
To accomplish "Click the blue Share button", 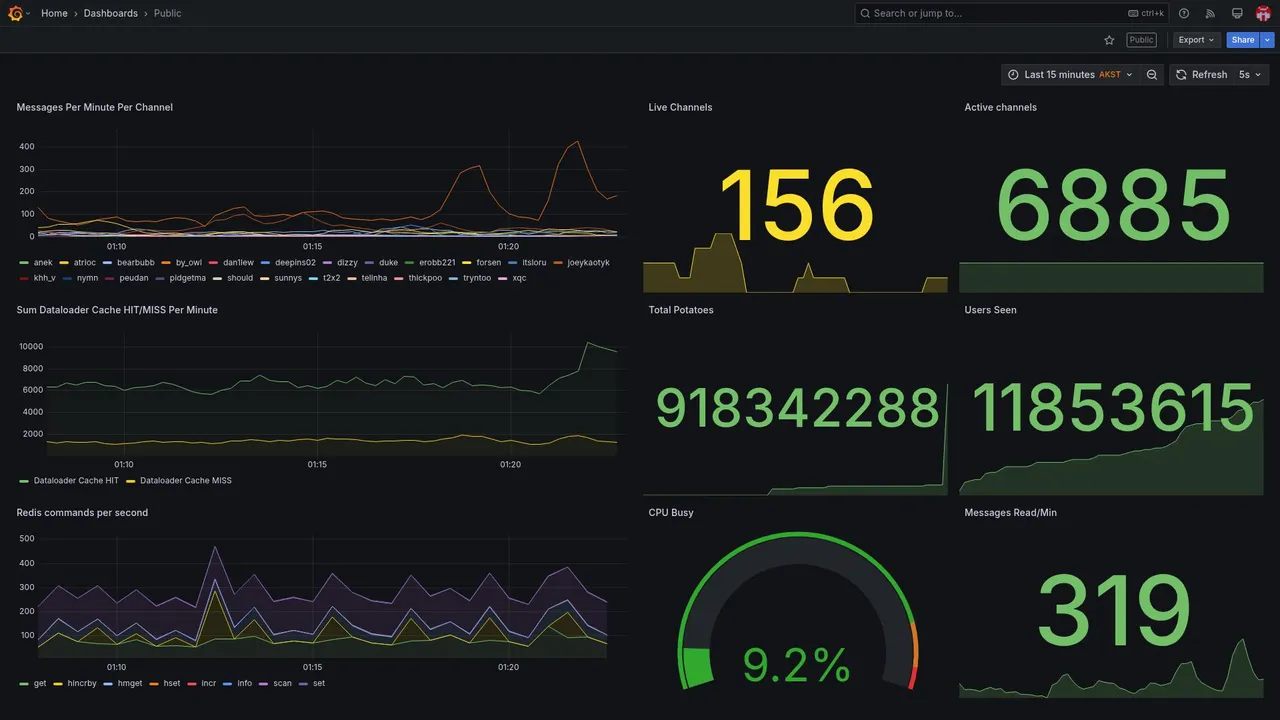I will 1243,40.
